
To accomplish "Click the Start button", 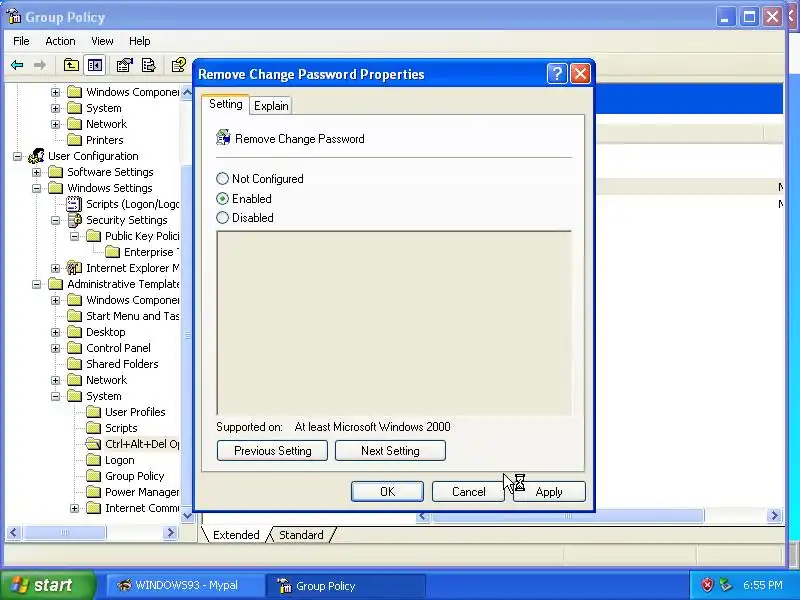I will 47,585.
